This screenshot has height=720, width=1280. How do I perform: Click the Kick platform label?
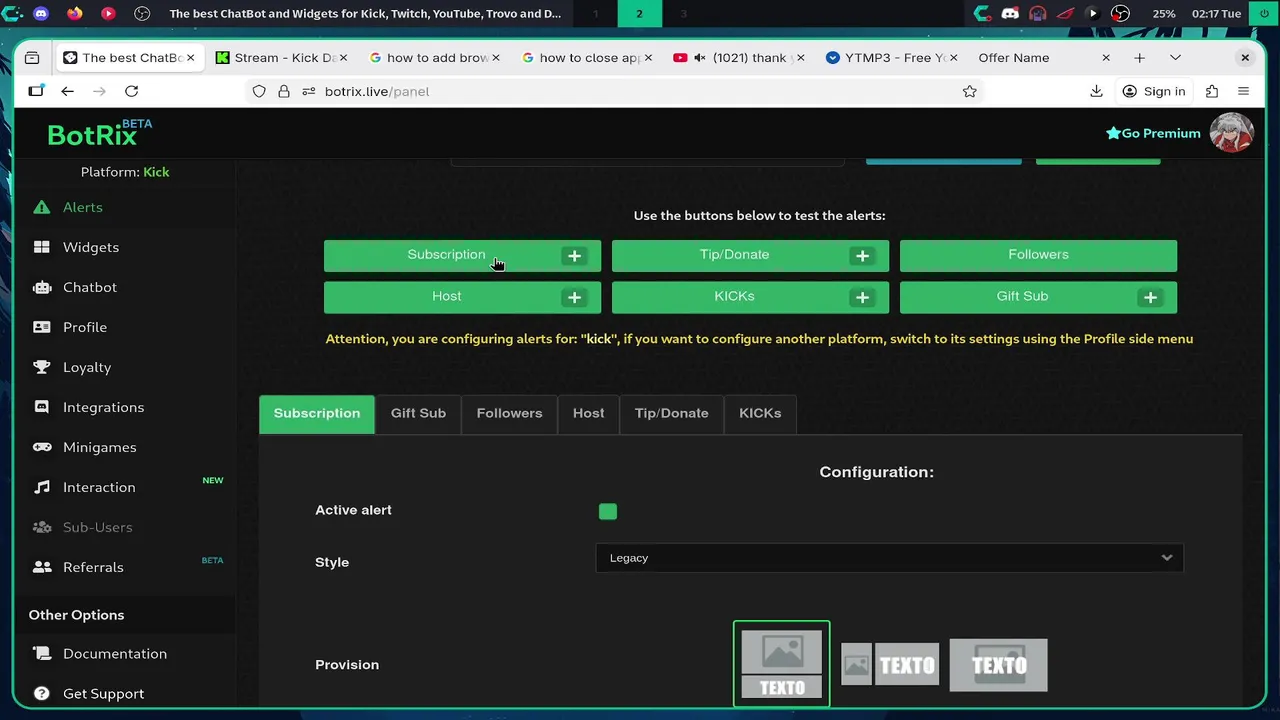click(156, 172)
